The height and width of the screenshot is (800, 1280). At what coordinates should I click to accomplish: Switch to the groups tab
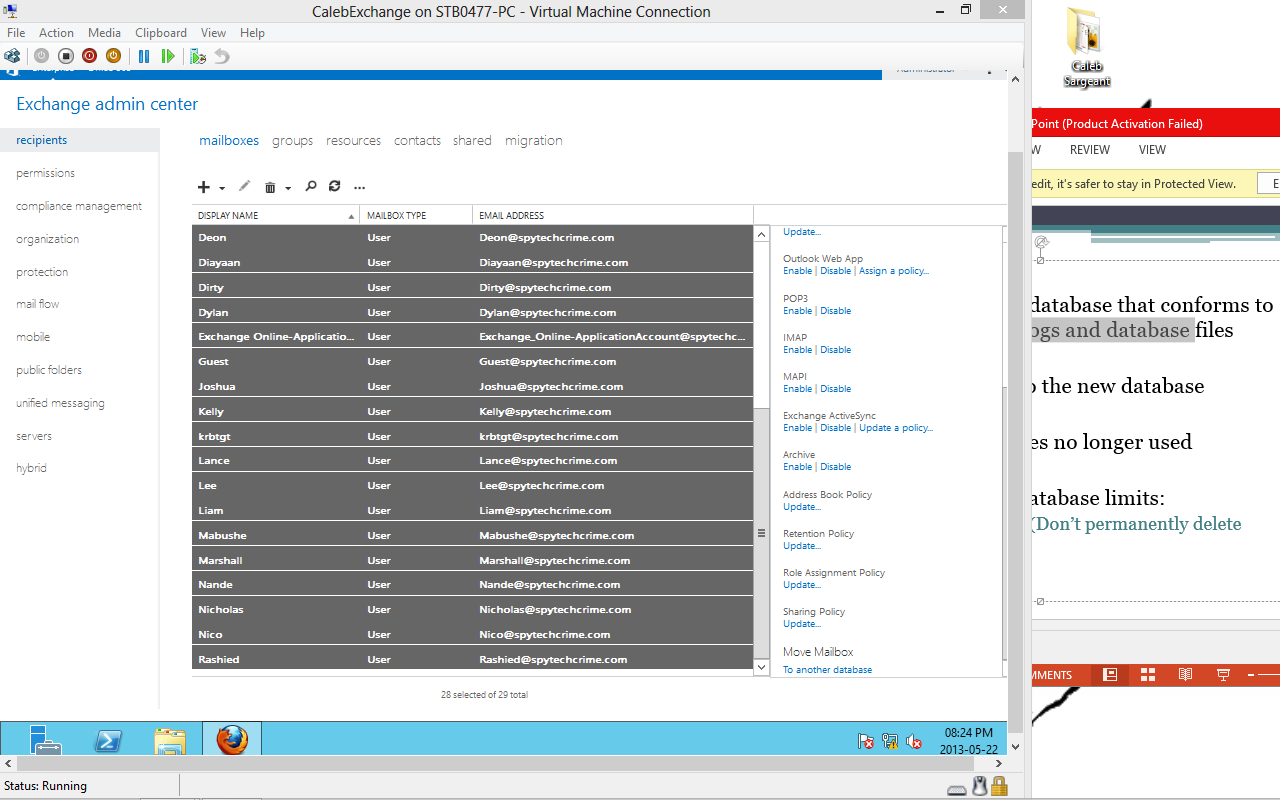(x=293, y=141)
